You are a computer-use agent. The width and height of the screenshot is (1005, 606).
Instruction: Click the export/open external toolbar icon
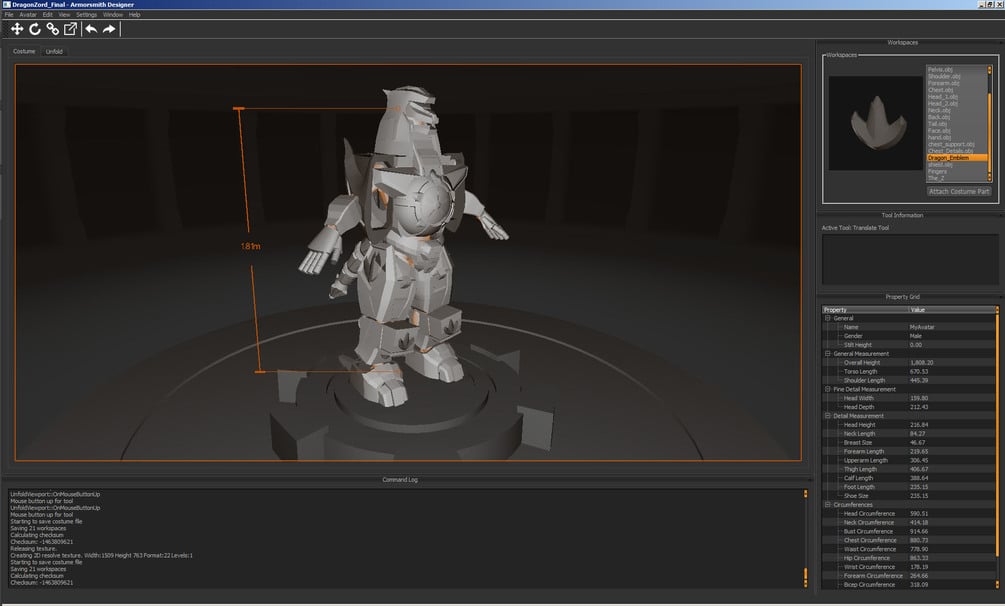coord(71,29)
